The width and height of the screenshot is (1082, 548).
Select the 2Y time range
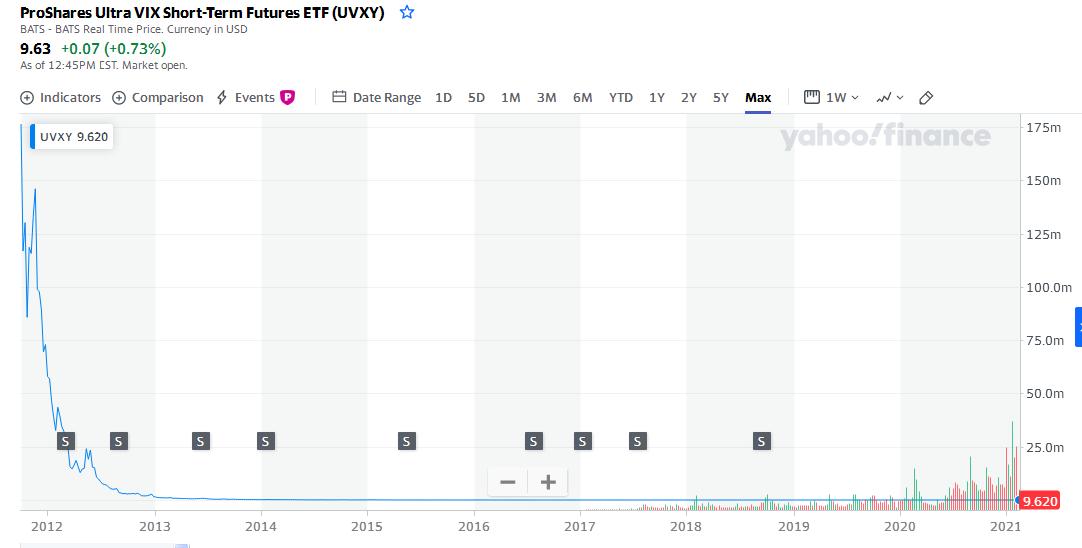[689, 97]
